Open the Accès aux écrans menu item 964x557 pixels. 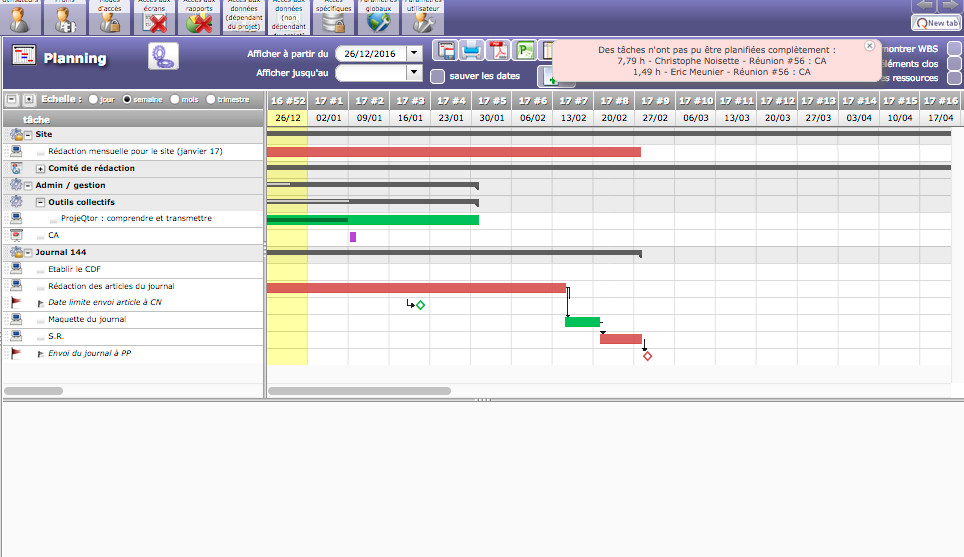(155, 18)
